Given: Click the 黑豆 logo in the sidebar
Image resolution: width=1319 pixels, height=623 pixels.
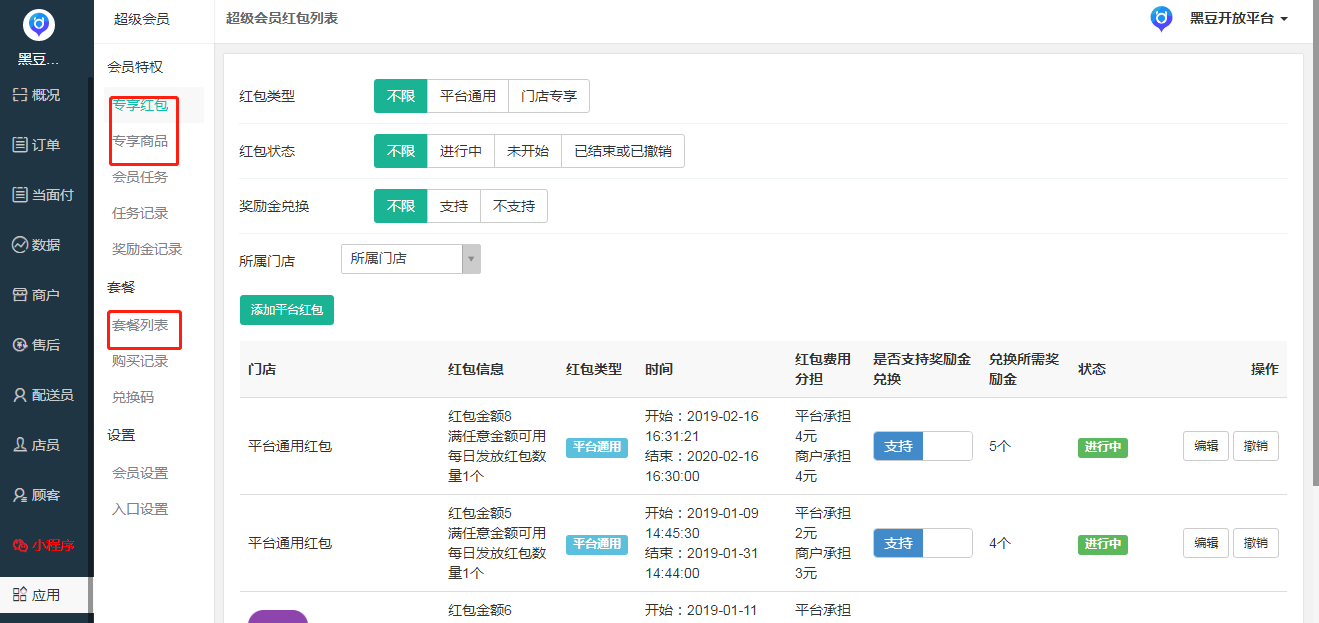Looking at the screenshot, I should (39, 24).
